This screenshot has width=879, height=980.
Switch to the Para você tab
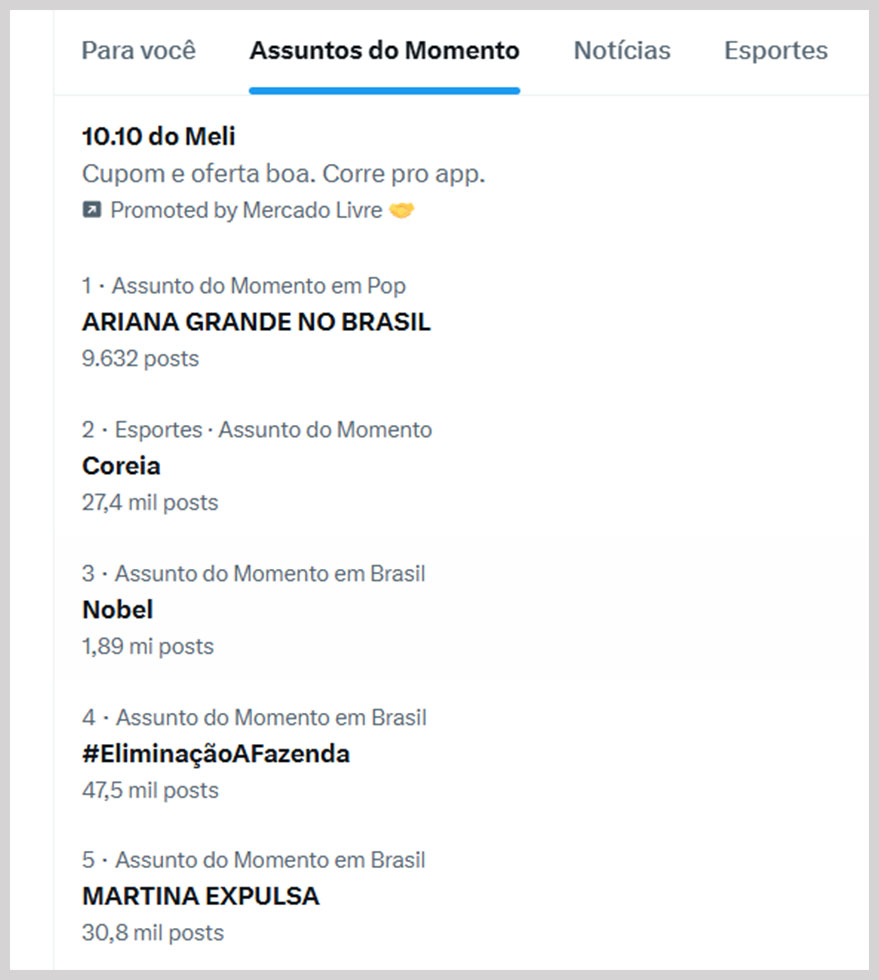(139, 51)
